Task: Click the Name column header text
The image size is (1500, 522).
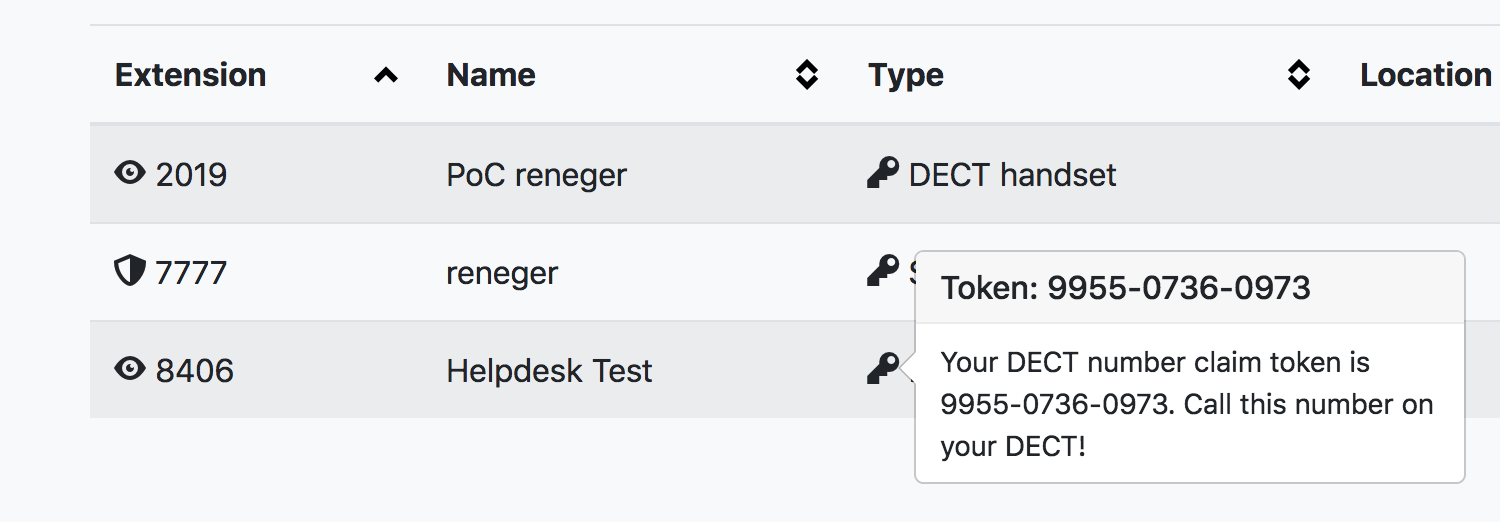Action: pyautogui.click(x=491, y=75)
